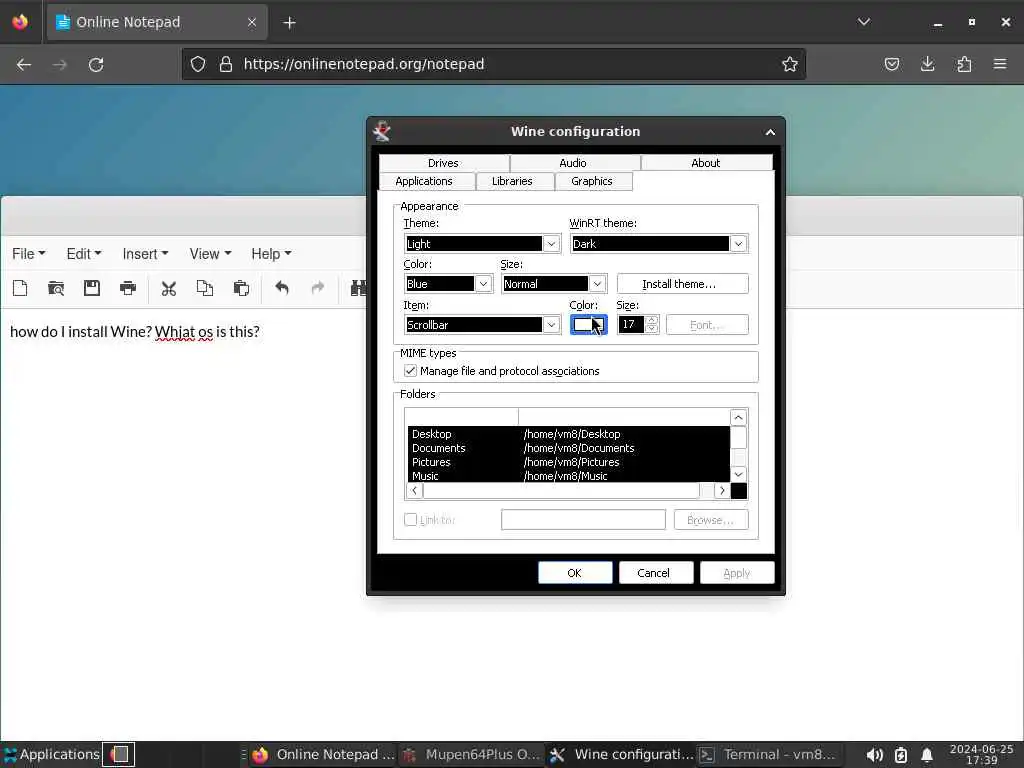Click the tracking protection shield icon

(x=198, y=64)
